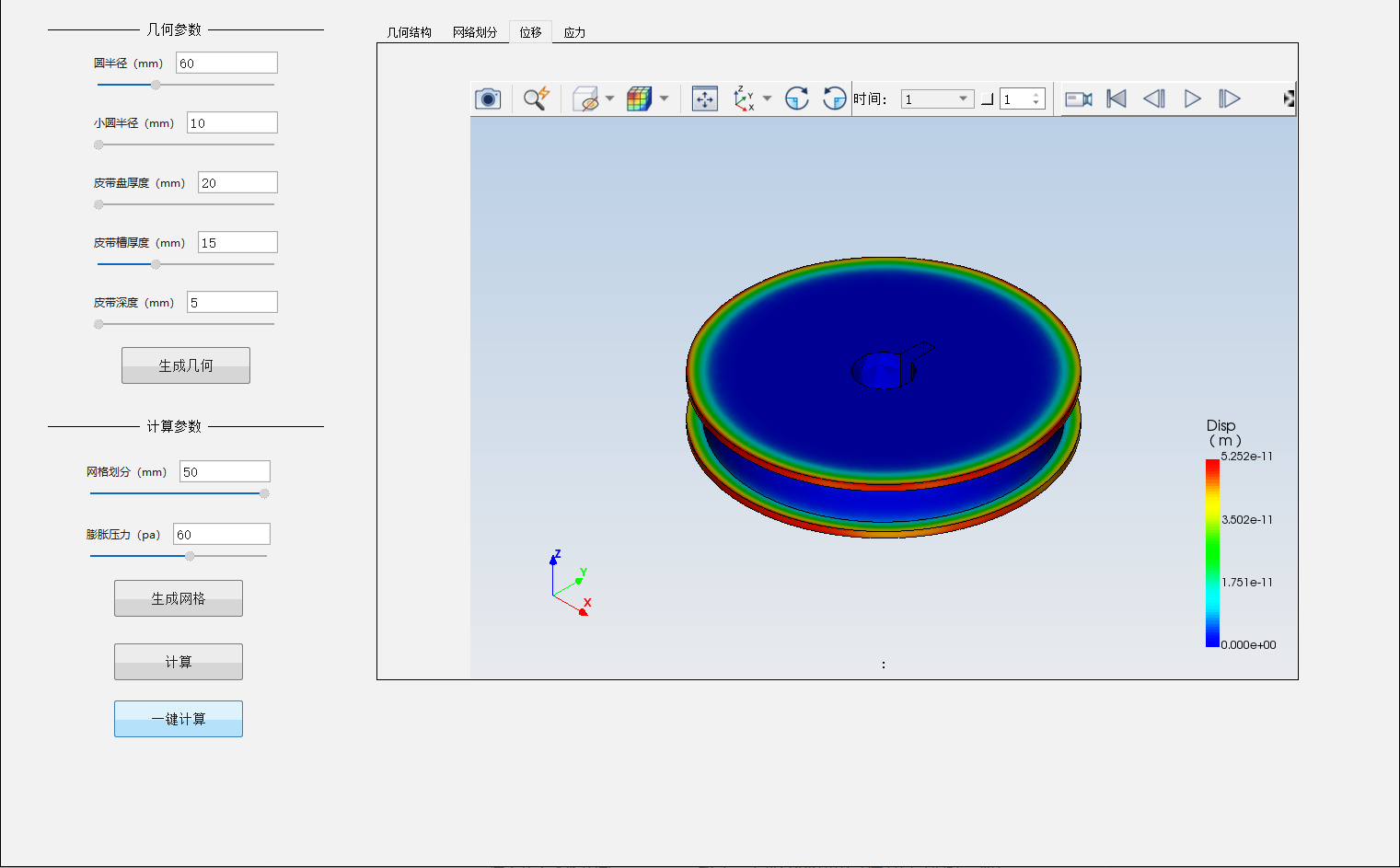Play the animation
1400x868 pixels.
[1192, 98]
